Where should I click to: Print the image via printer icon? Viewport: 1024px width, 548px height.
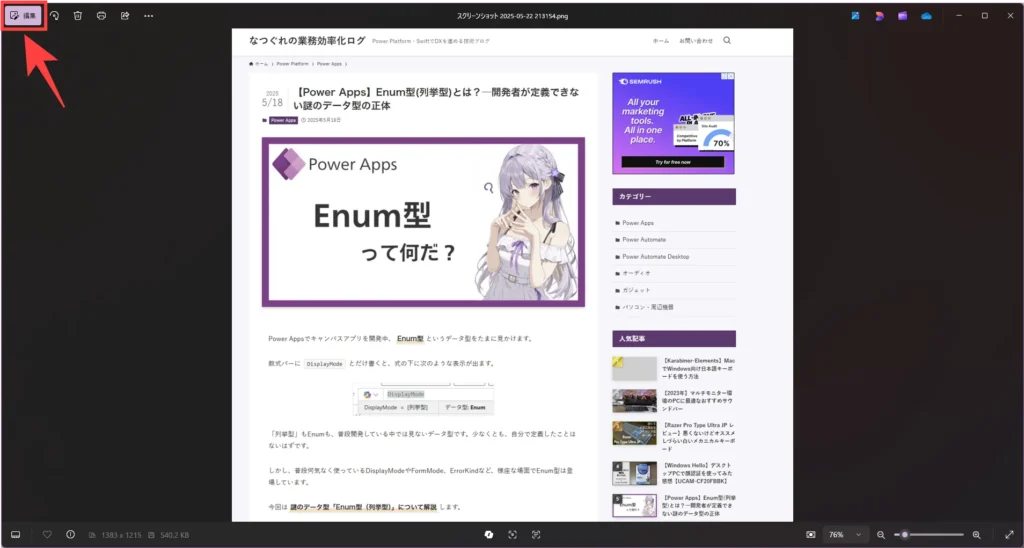[x=101, y=16]
